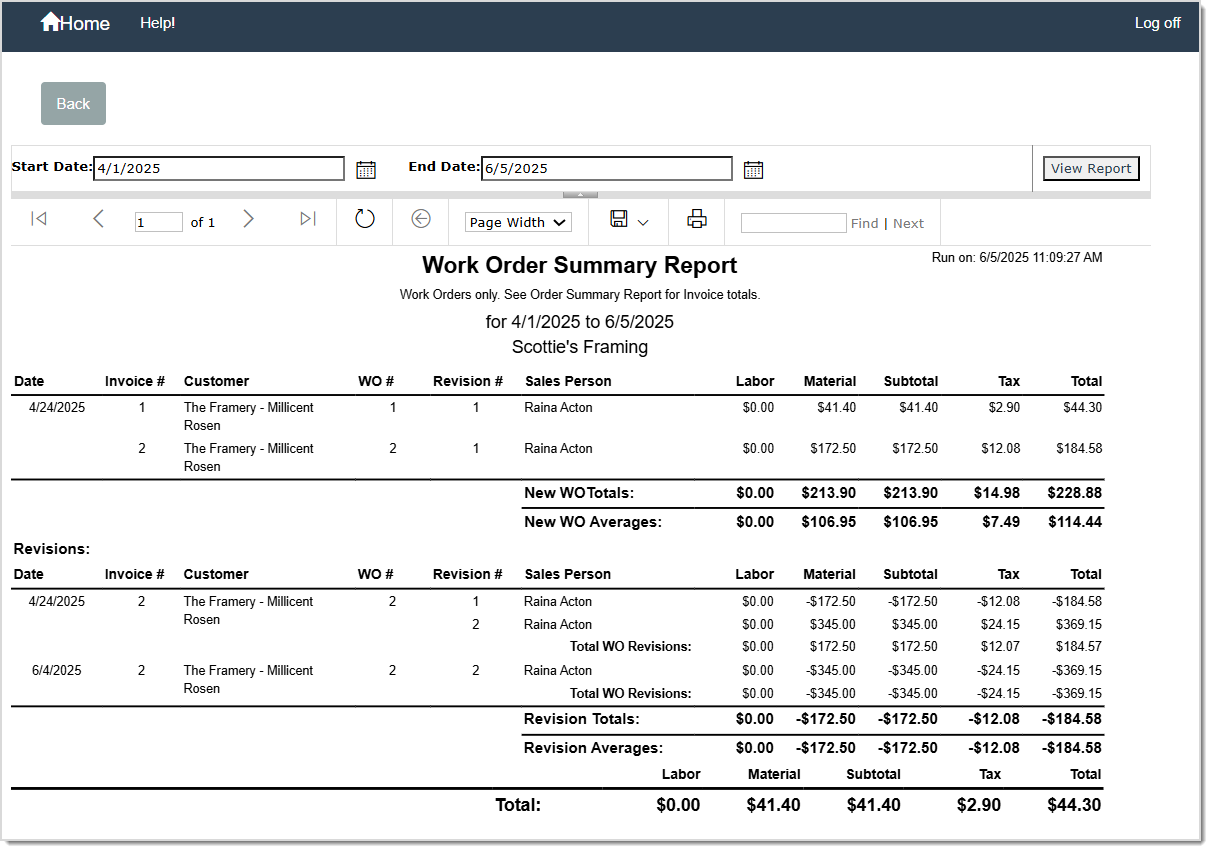Open the calendar picker for Start Date
1211x851 pixels.
point(365,168)
